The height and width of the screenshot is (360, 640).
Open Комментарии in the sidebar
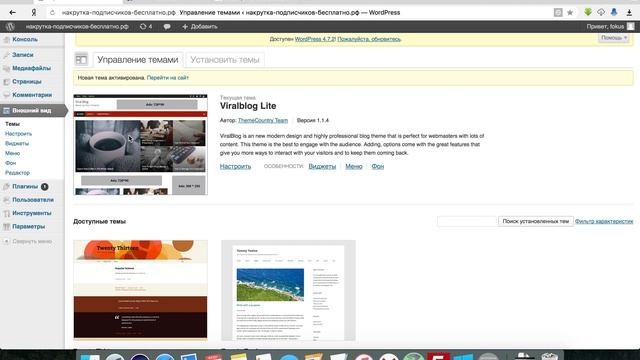coord(32,95)
